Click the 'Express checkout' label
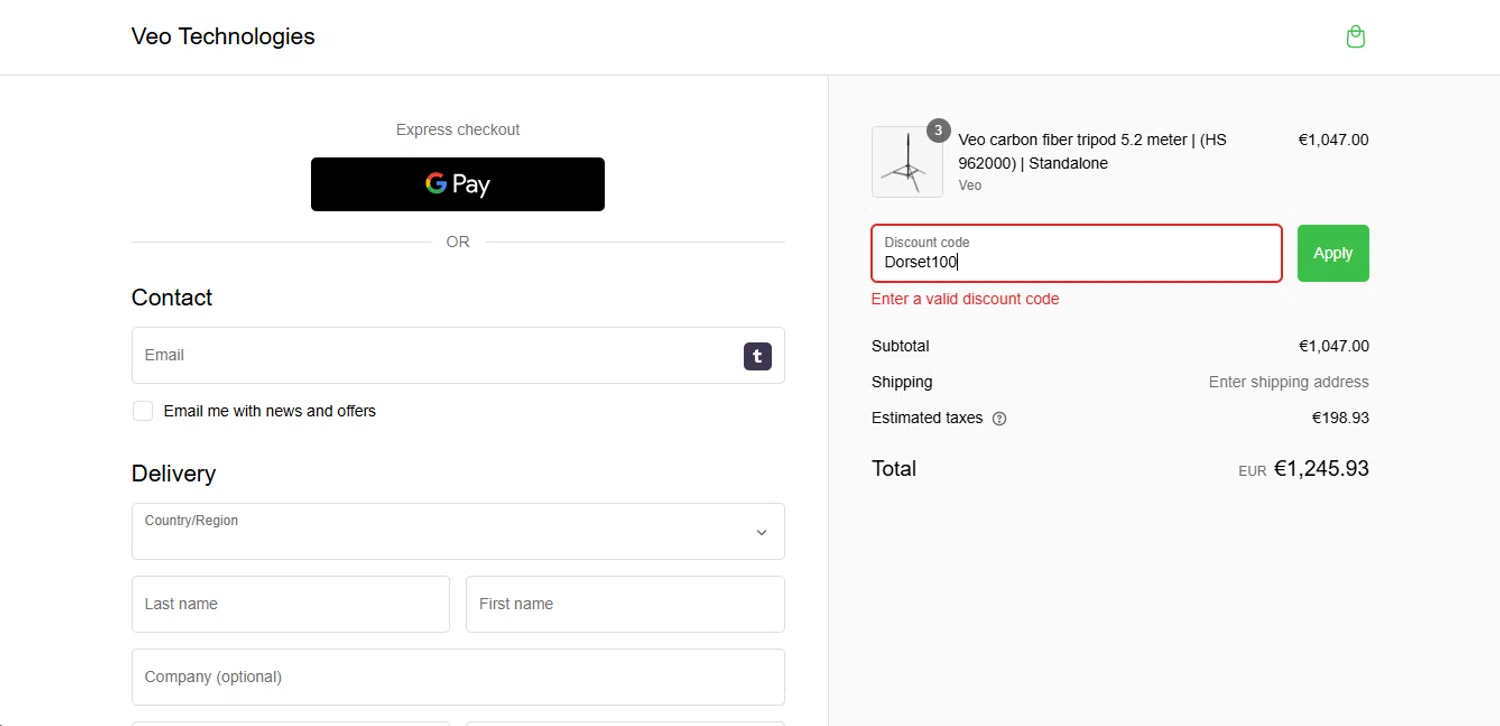This screenshot has height=726, width=1500. (x=458, y=130)
